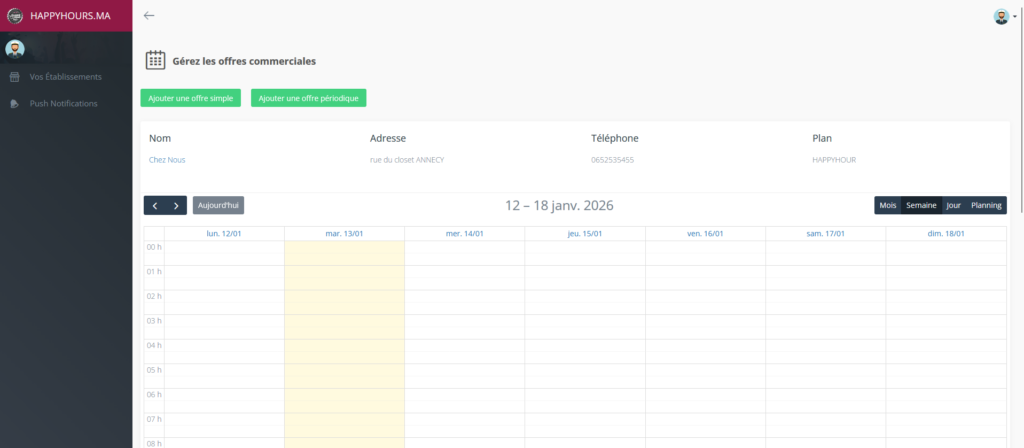1024x448 pixels.
Task: Click the calendar icon beside page title
Action: click(155, 60)
